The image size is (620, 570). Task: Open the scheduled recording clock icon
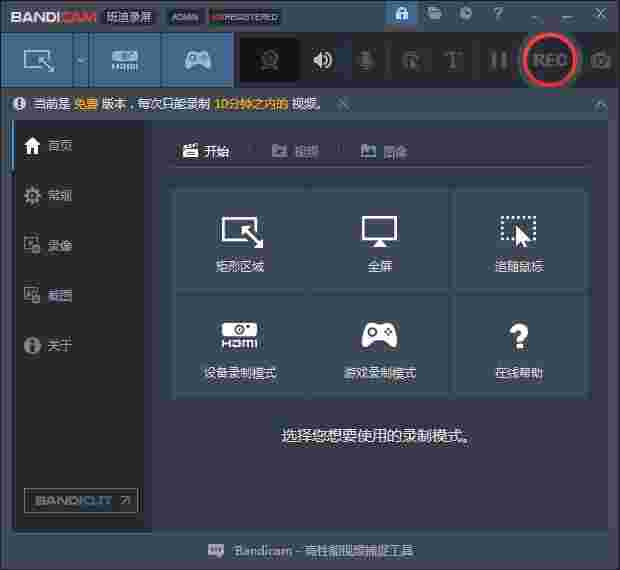point(466,14)
